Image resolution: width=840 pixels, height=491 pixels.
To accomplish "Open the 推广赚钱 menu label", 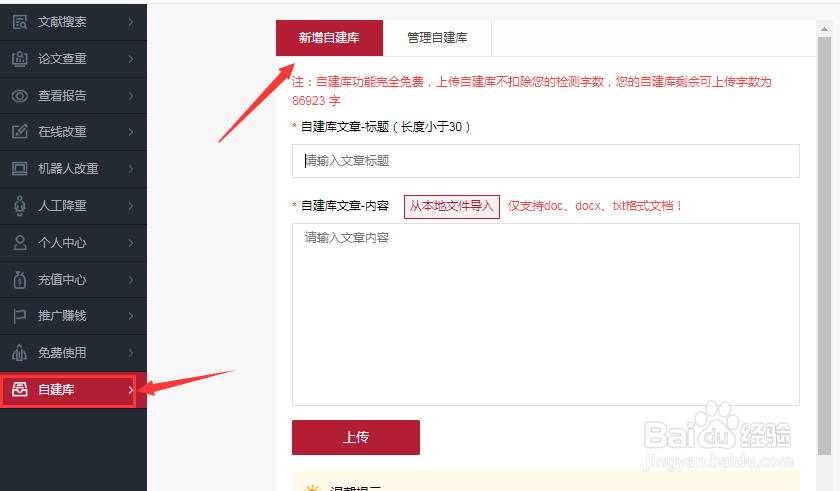I will [62, 316].
